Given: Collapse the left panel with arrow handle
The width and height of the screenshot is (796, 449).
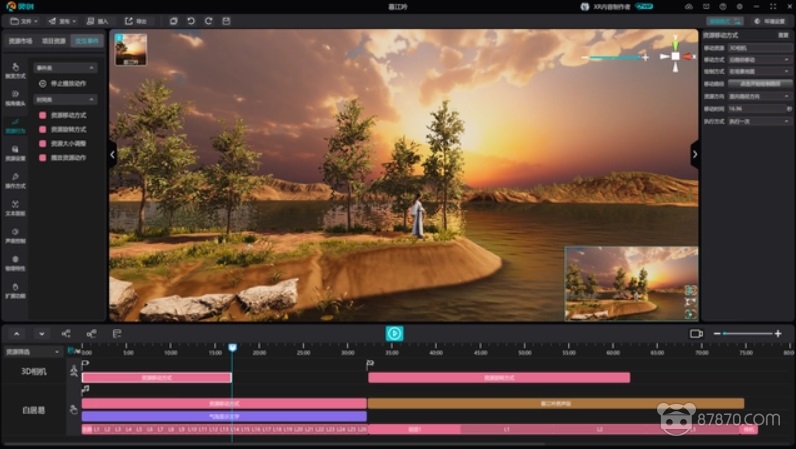Looking at the screenshot, I should (112, 154).
